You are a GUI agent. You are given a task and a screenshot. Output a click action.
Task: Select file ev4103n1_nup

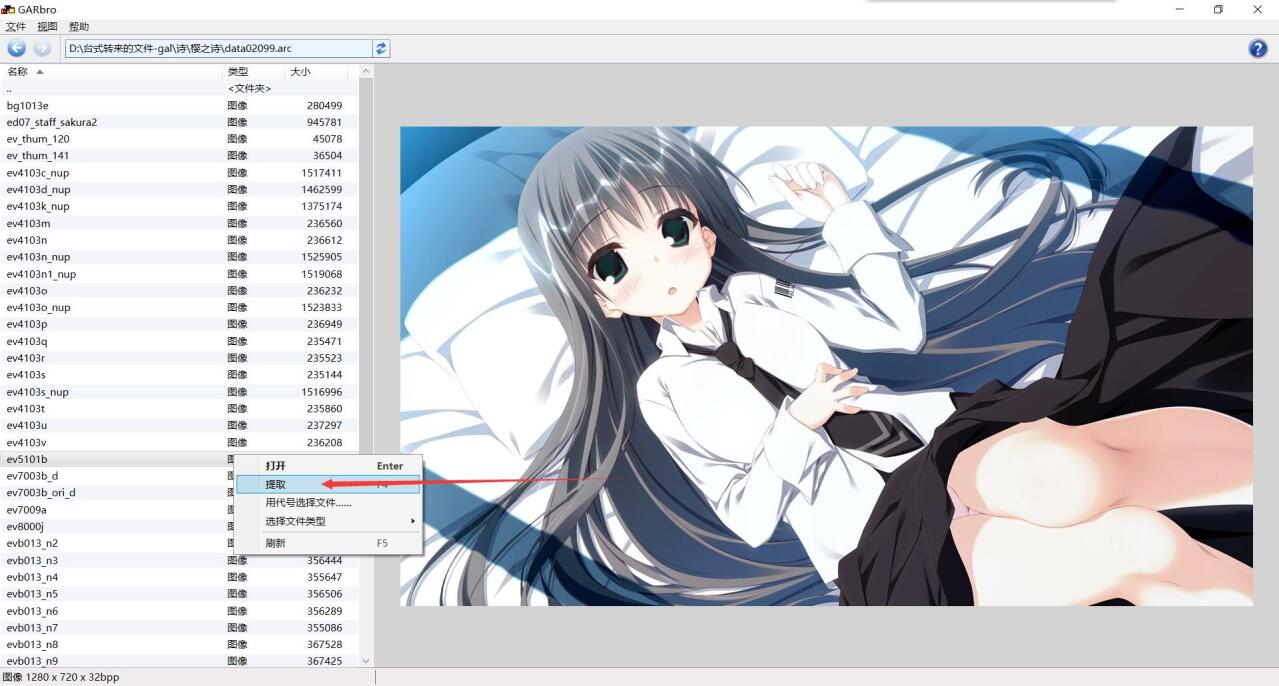tap(179, 274)
